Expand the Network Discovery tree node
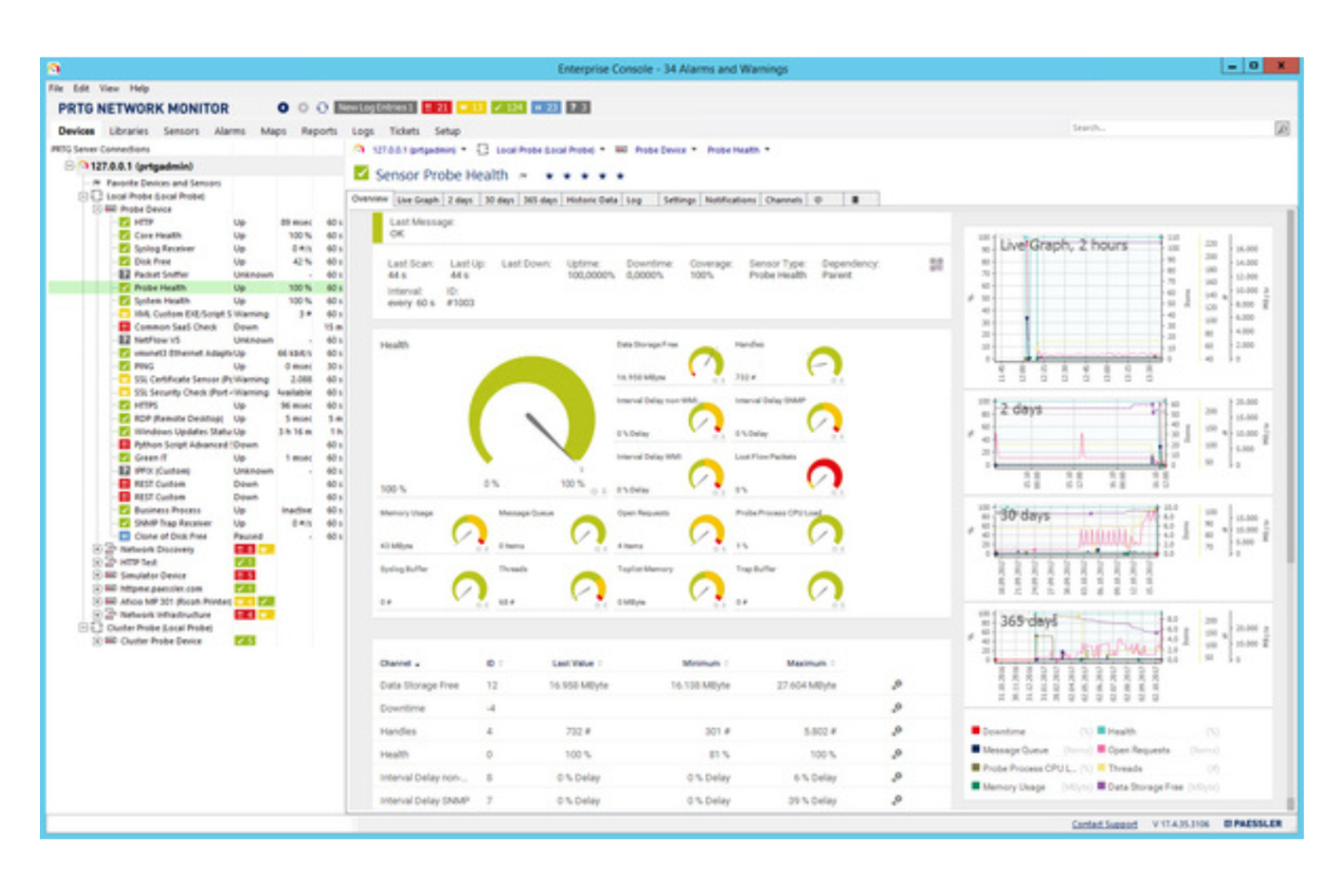The image size is (1344, 896). click(97, 549)
